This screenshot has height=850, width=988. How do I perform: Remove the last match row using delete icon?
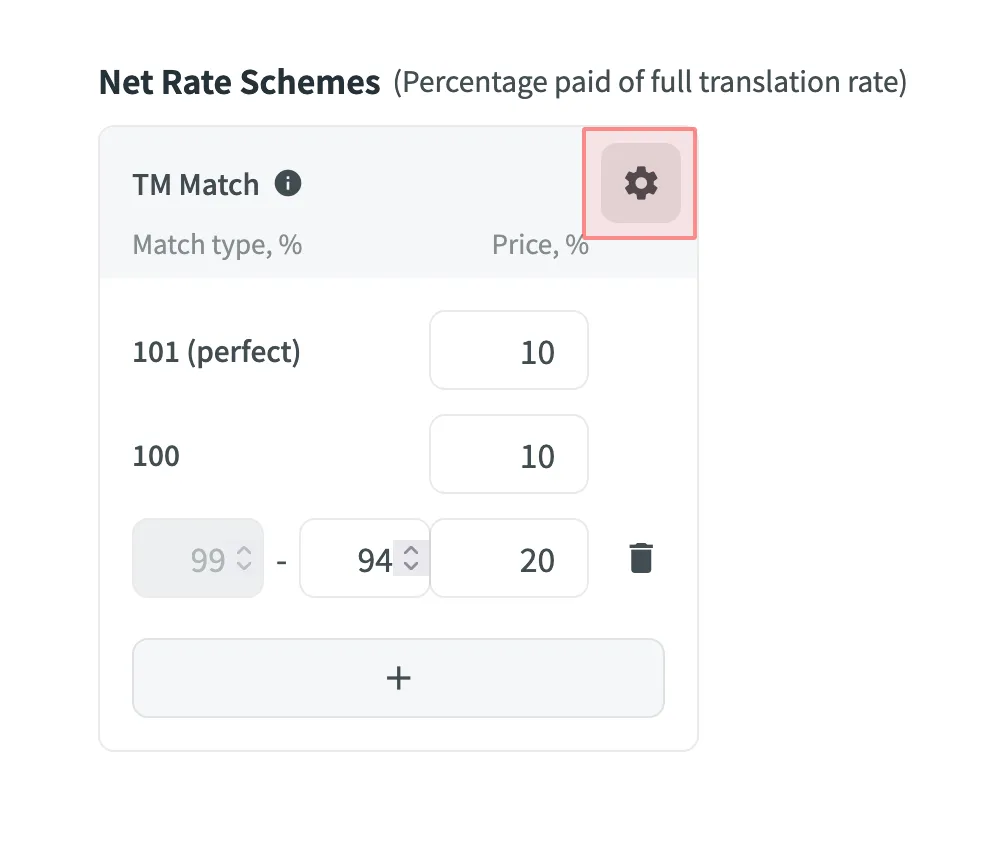pyautogui.click(x=640, y=558)
